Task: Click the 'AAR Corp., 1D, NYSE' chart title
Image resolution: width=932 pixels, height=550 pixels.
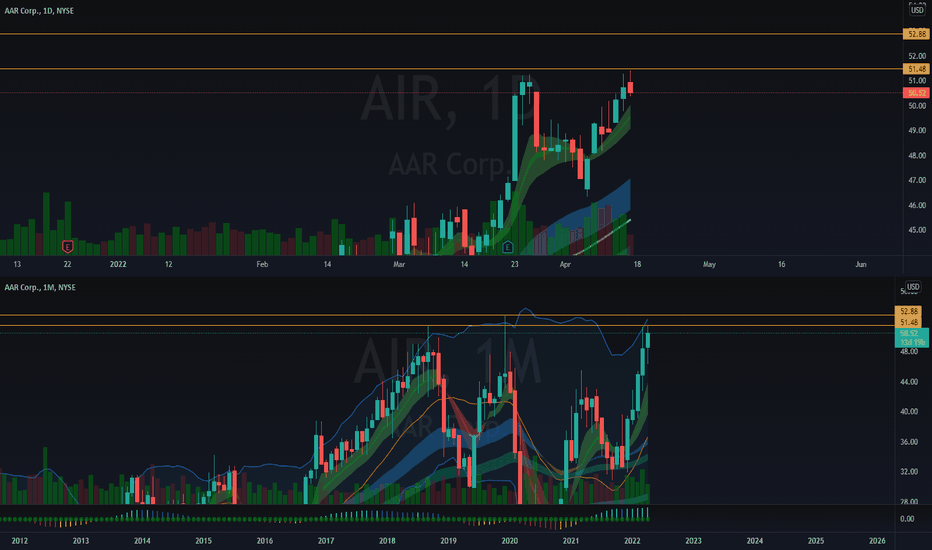Action: [x=39, y=11]
